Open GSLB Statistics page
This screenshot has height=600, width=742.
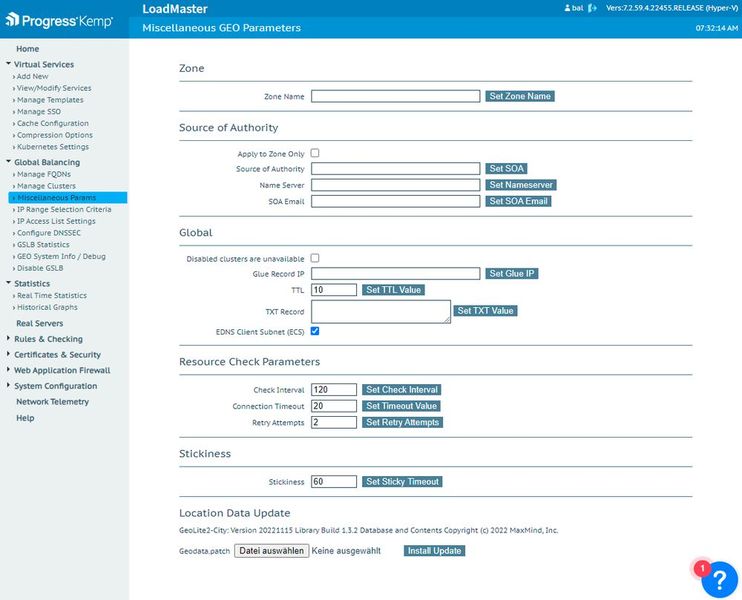[x=43, y=245]
